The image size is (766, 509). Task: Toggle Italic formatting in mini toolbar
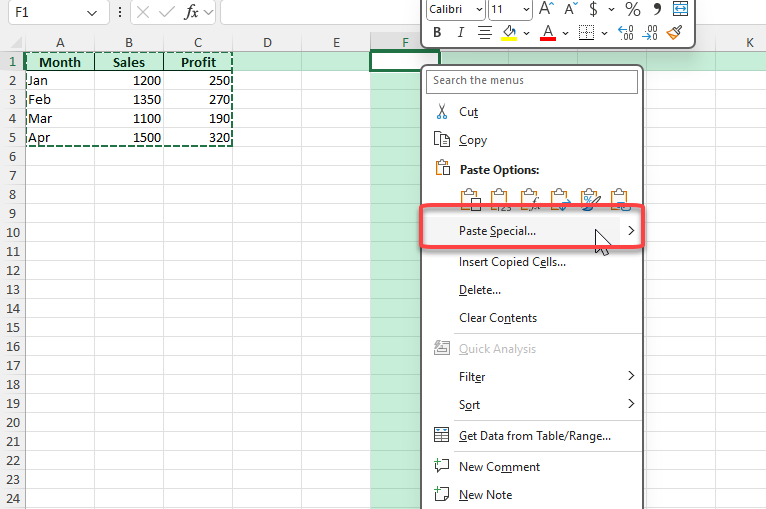point(460,33)
